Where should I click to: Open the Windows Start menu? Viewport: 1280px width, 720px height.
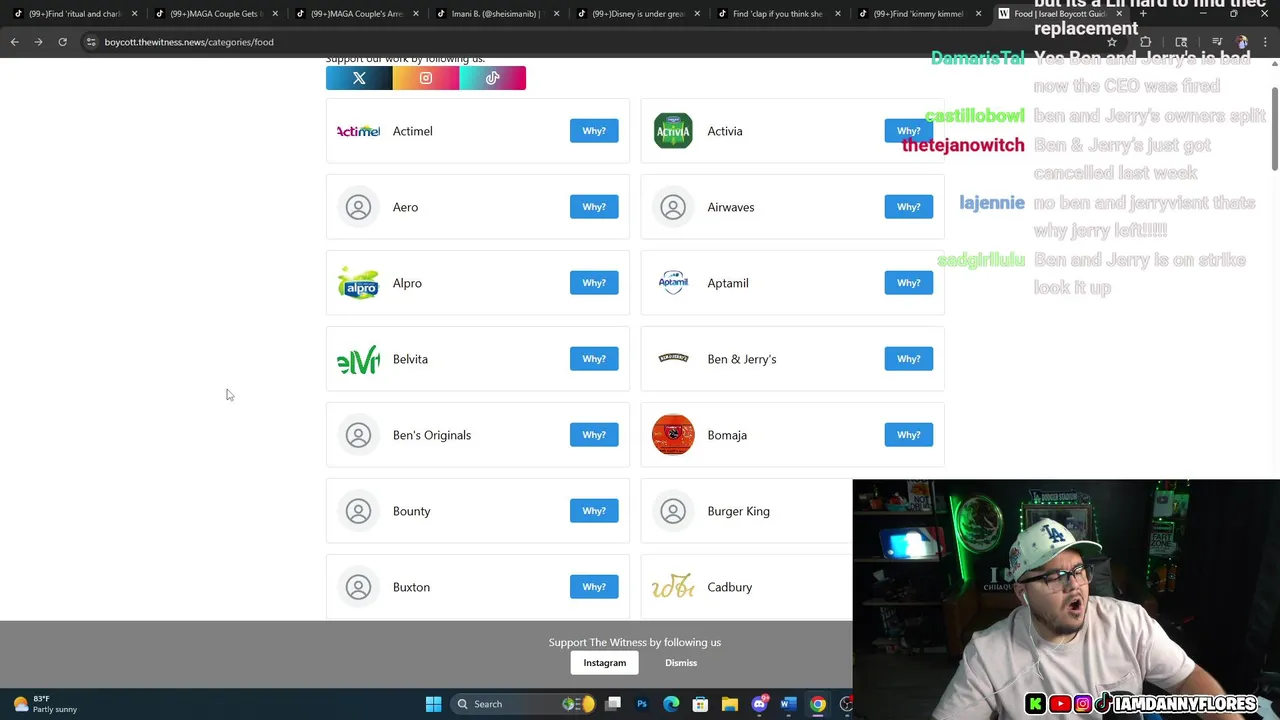433,704
